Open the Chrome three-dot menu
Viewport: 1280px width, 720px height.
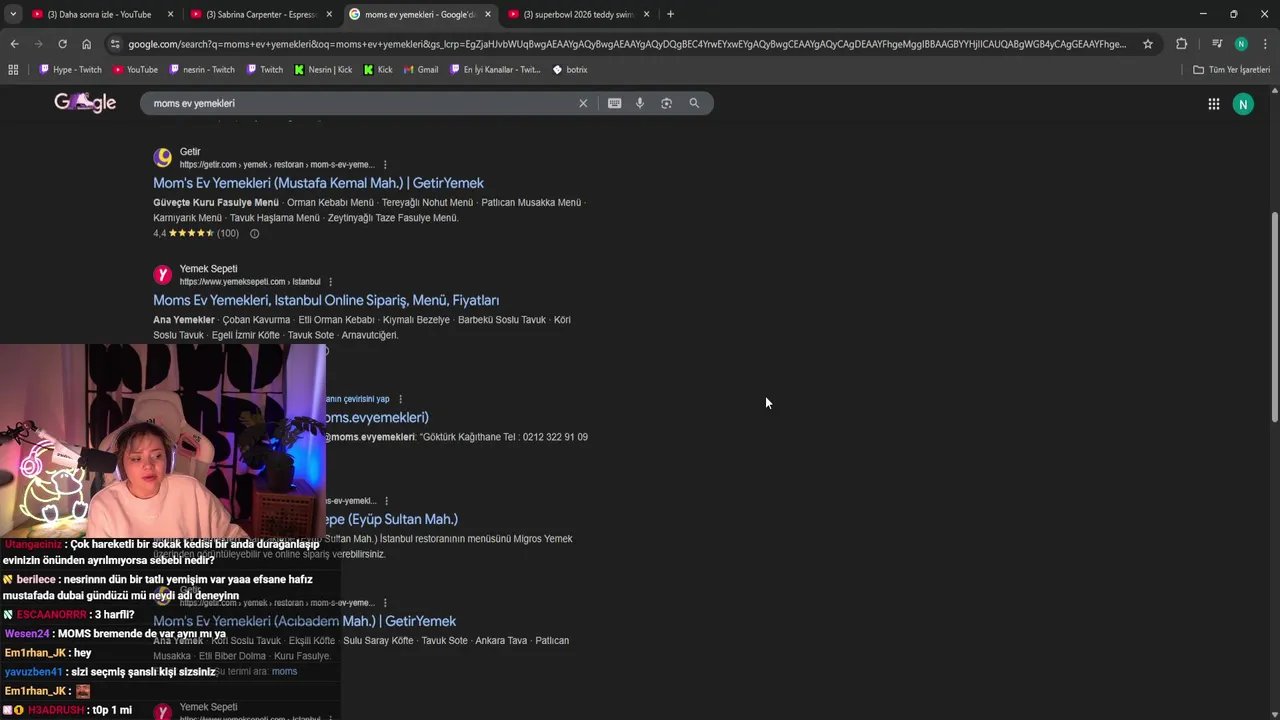coord(1266,44)
